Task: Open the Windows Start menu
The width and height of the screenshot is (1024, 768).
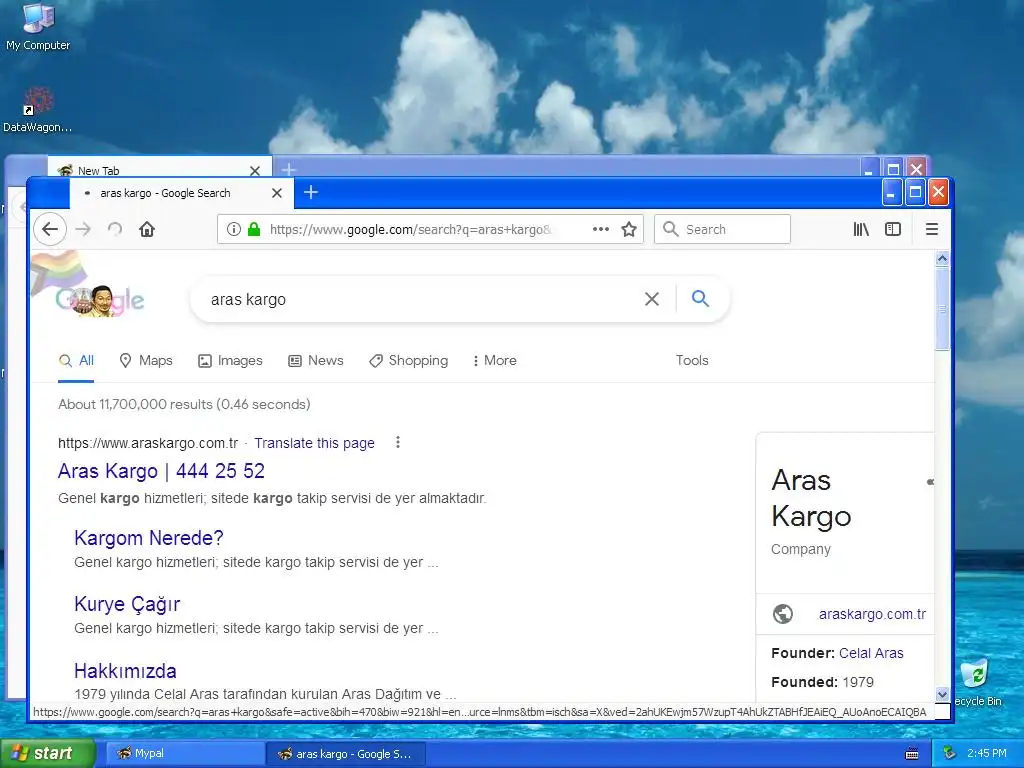Action: [47, 754]
